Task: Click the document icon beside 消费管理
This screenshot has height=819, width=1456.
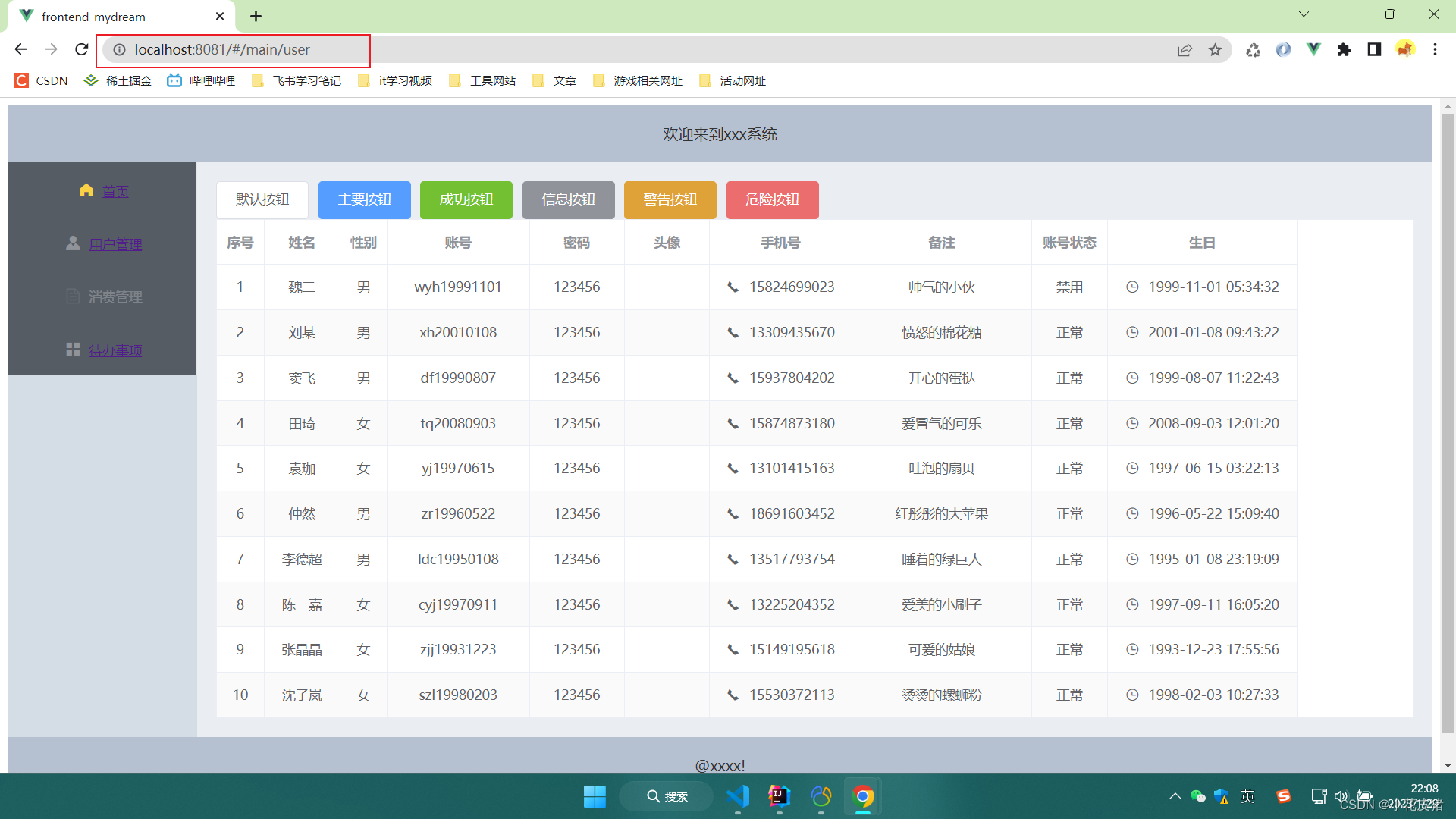Action: (x=73, y=297)
